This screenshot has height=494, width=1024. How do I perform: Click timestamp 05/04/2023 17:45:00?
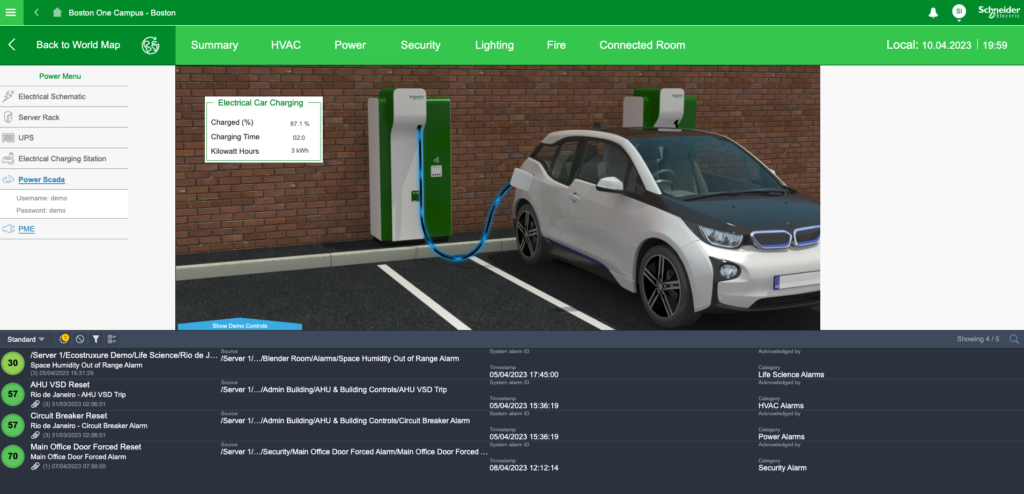pos(524,375)
